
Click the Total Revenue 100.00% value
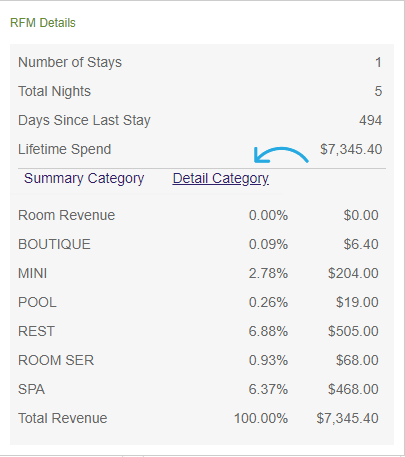click(261, 418)
